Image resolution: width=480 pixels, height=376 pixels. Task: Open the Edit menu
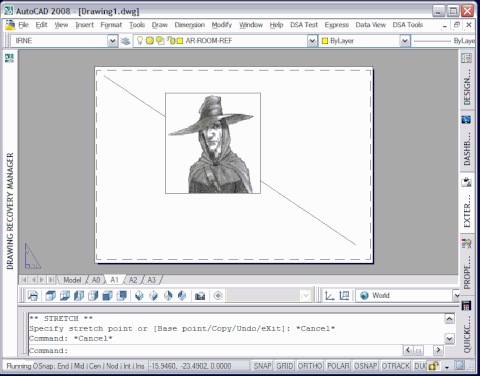tap(42, 25)
